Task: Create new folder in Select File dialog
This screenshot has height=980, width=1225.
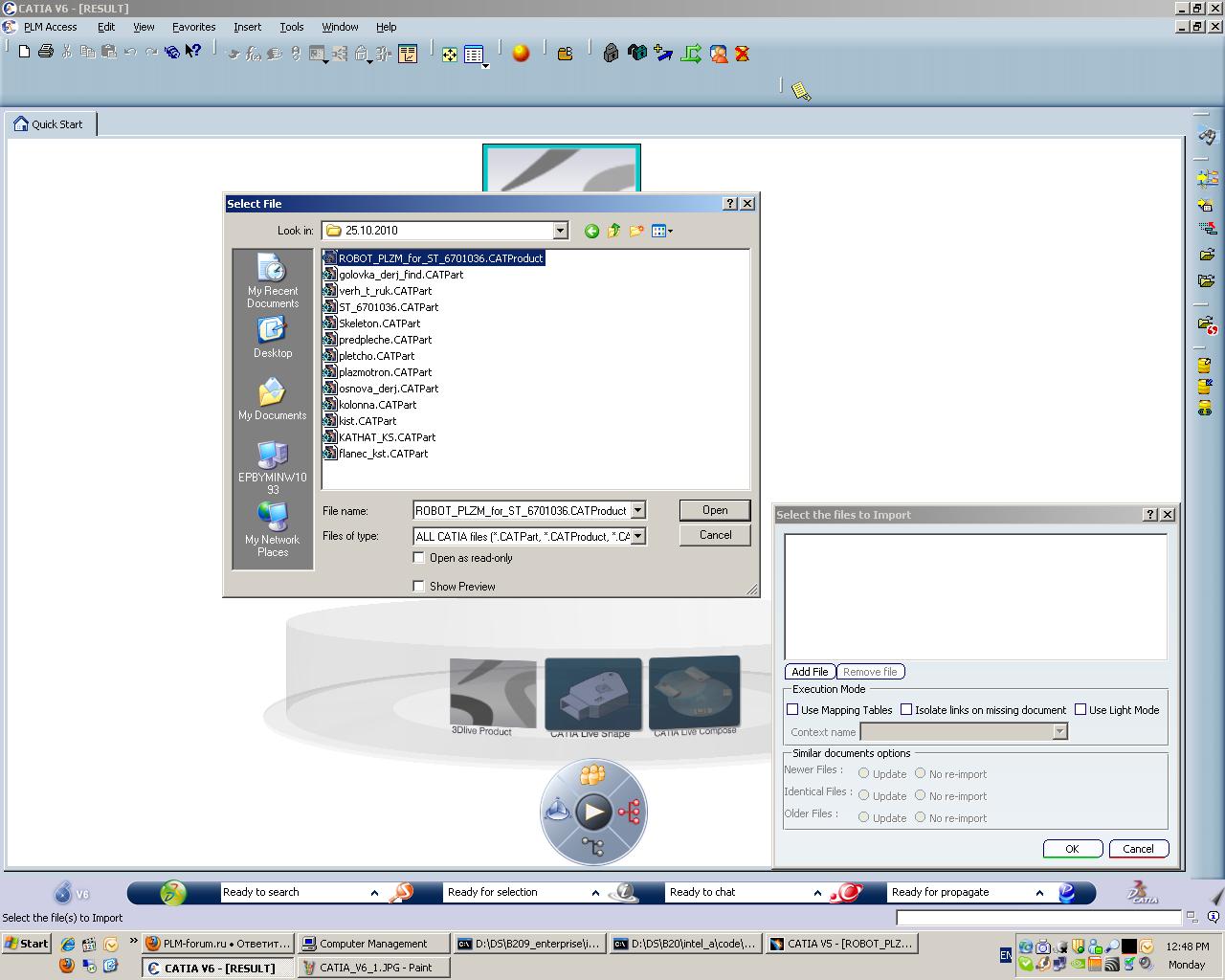Action: (636, 231)
